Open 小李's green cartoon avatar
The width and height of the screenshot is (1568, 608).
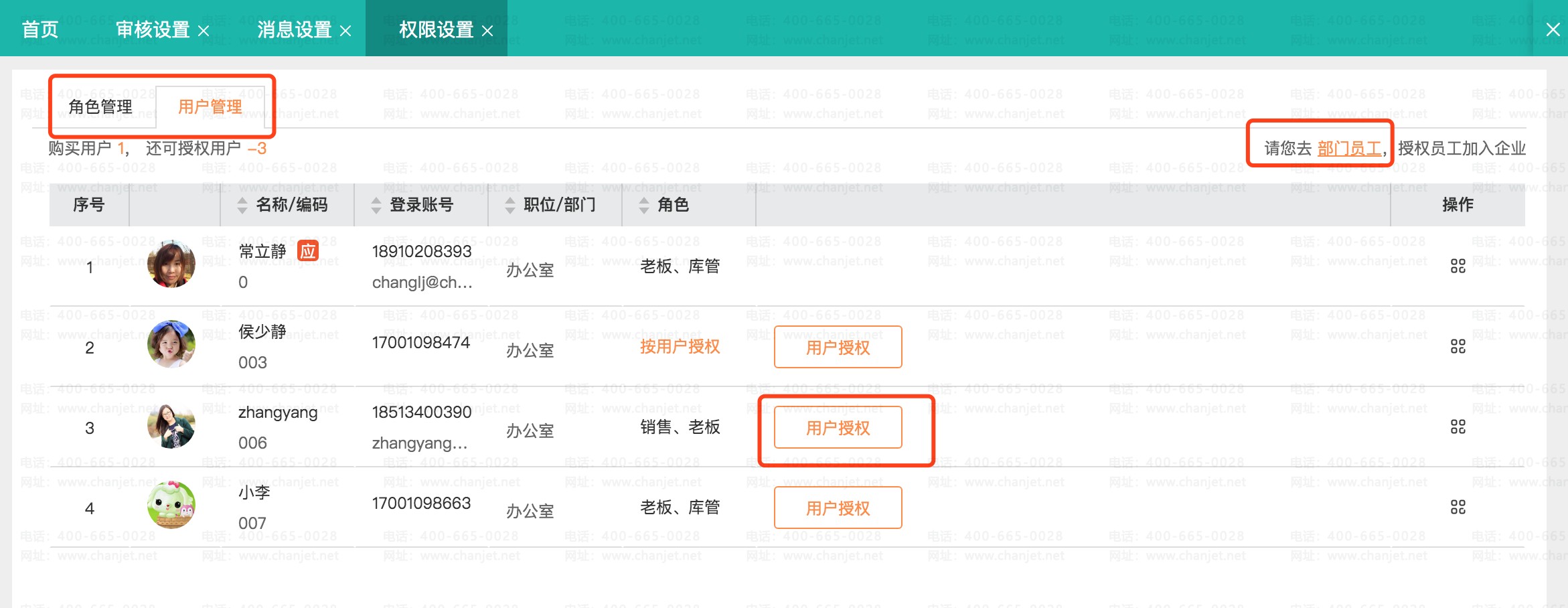pos(171,504)
